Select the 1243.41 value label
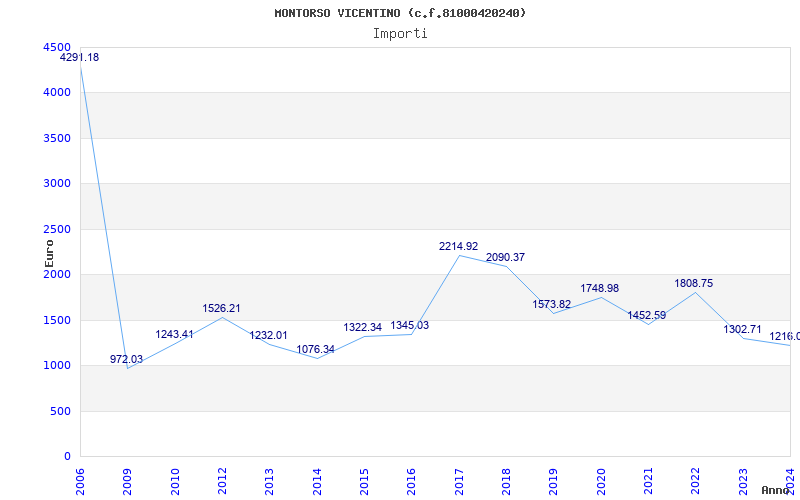The image size is (800, 500). tap(174, 335)
